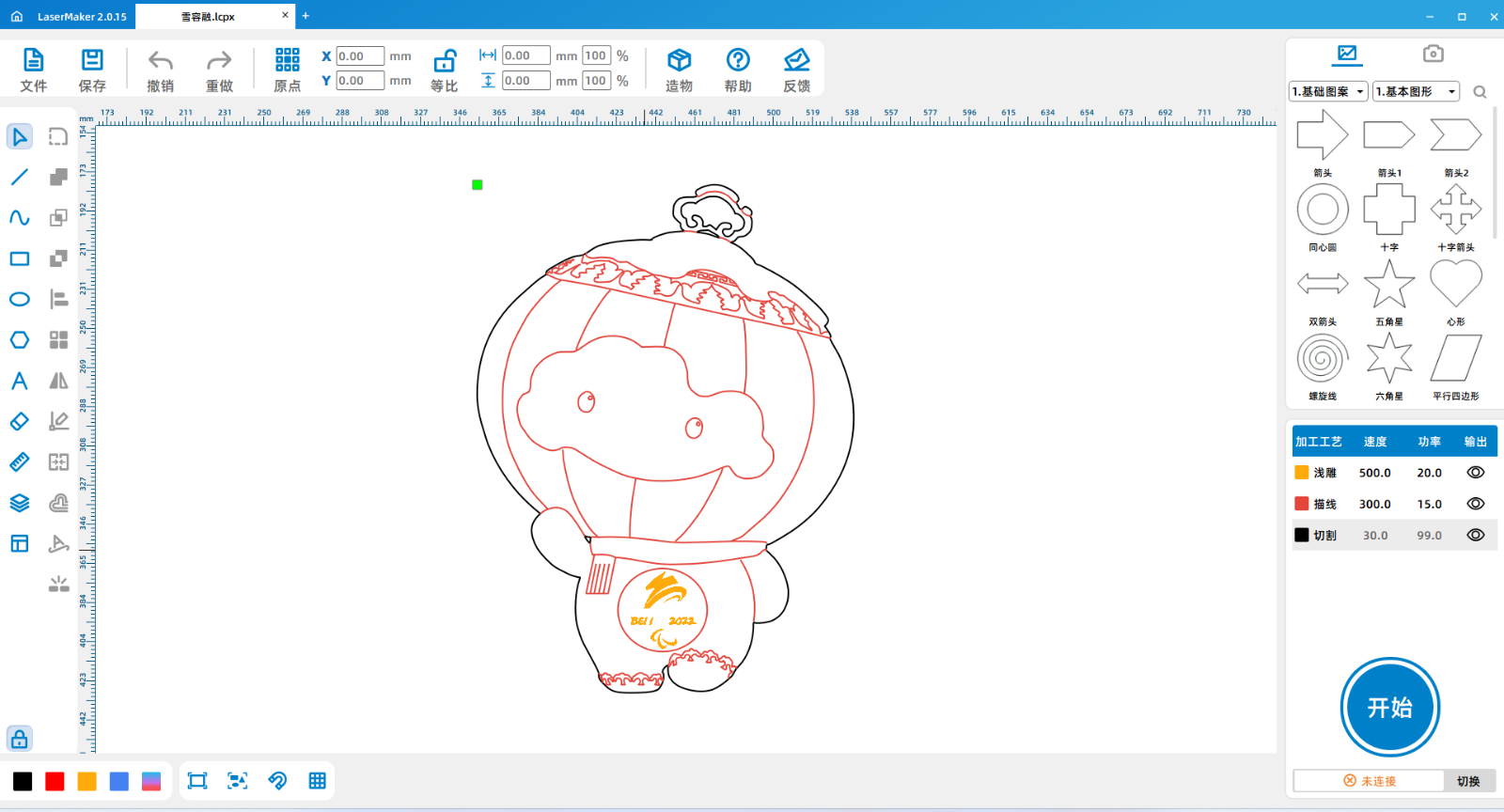Switch to the camera panel tab

1433,54
